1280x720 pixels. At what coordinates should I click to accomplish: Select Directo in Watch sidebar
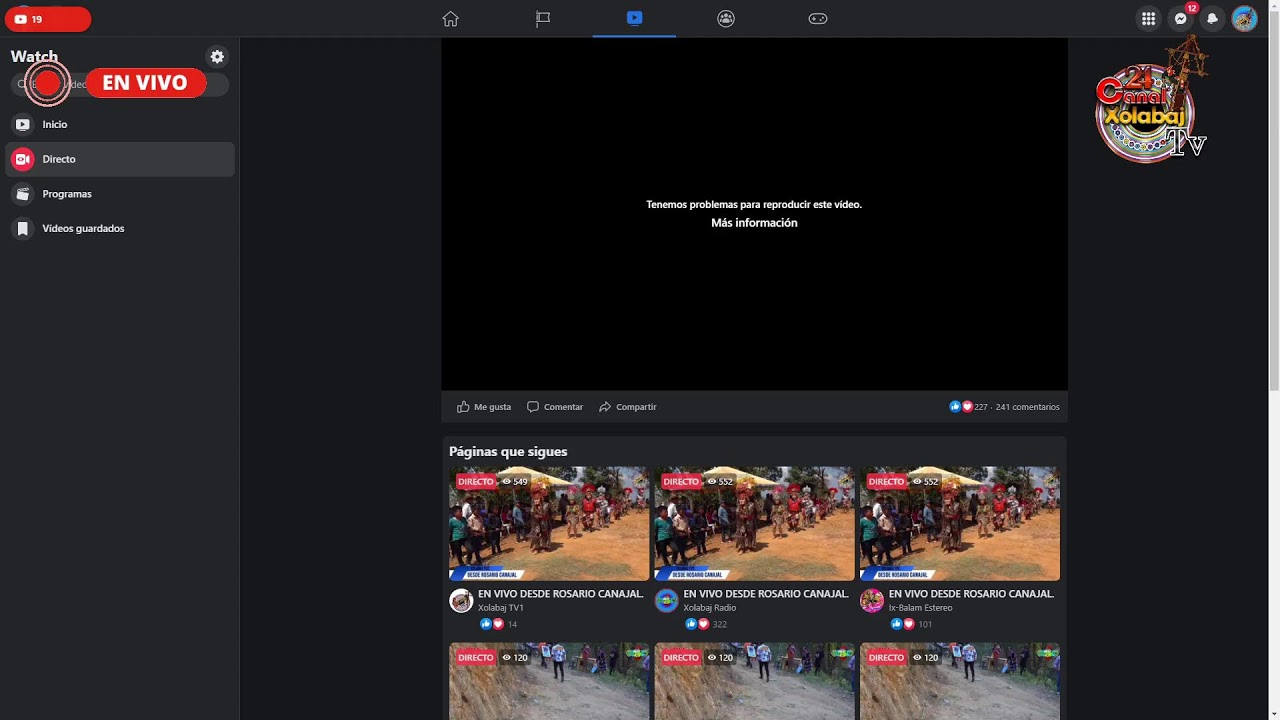click(119, 159)
